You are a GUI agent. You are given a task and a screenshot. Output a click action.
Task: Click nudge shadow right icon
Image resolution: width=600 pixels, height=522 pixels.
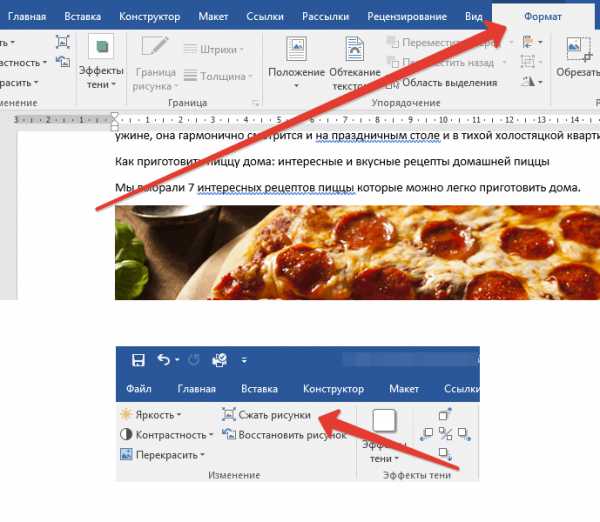tap(464, 434)
